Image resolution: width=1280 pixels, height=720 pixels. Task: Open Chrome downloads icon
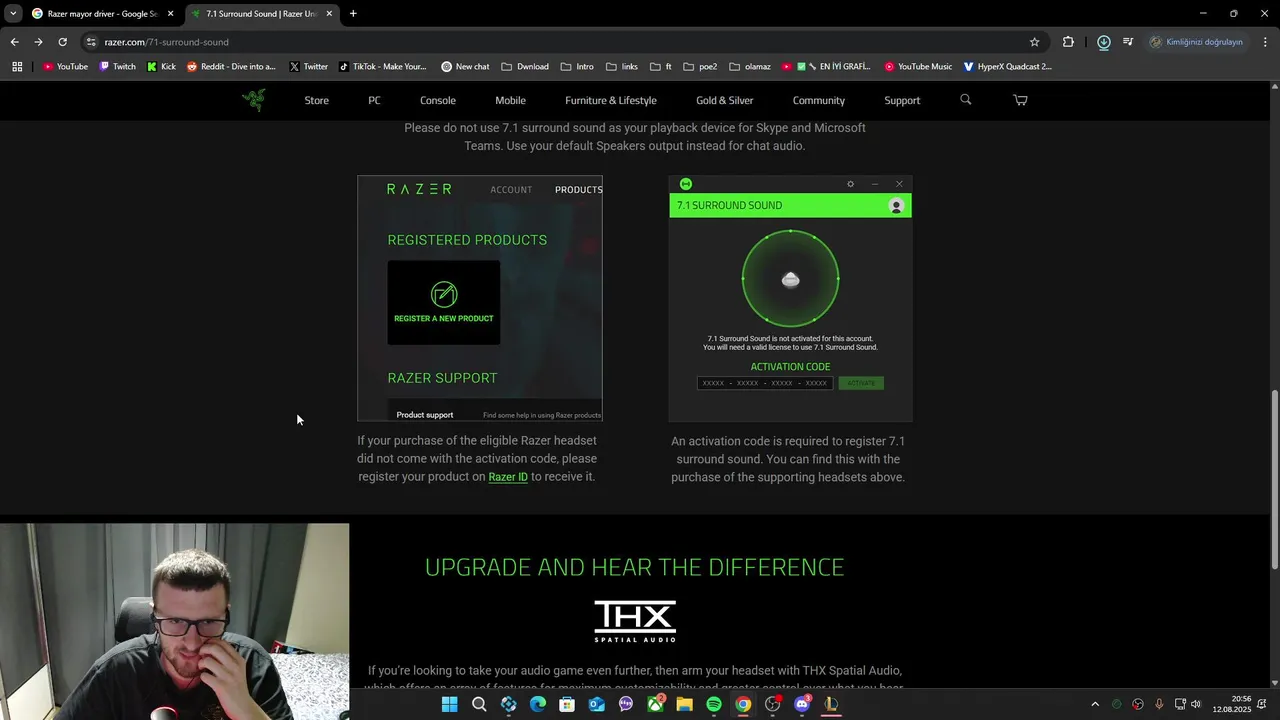pyautogui.click(x=1103, y=42)
